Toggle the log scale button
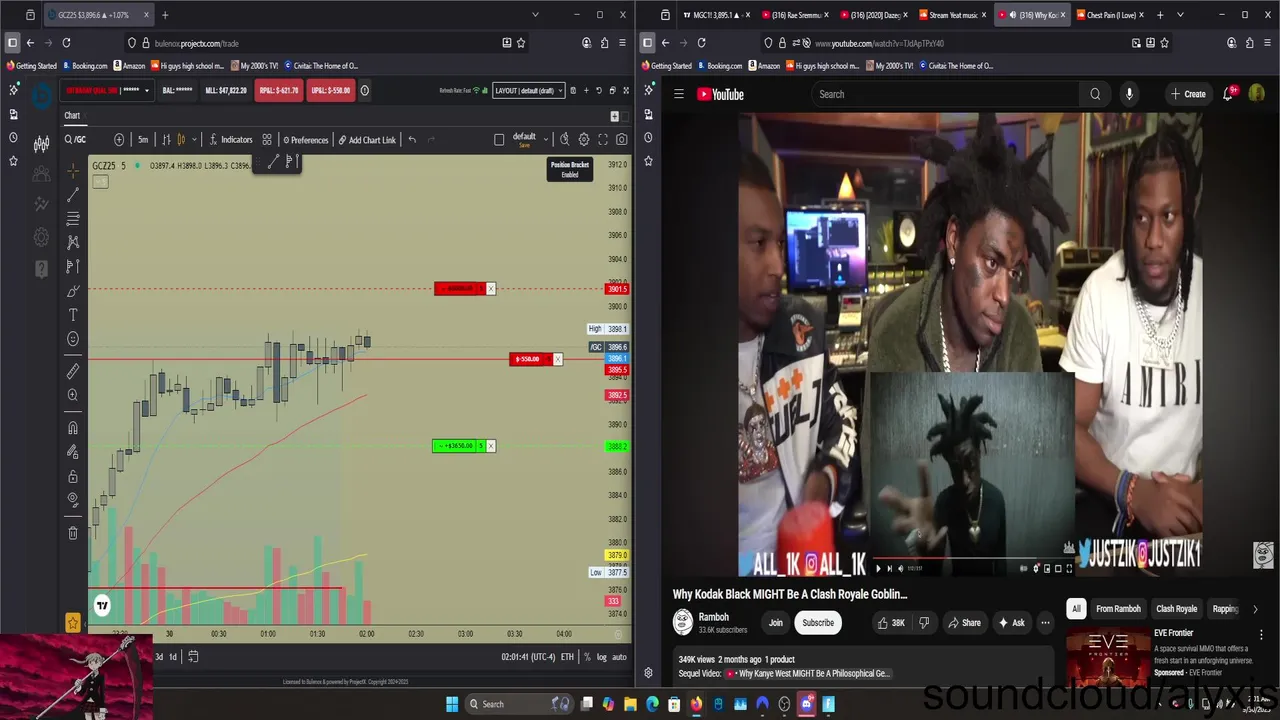Viewport: 1280px width, 720px height. (x=601, y=657)
